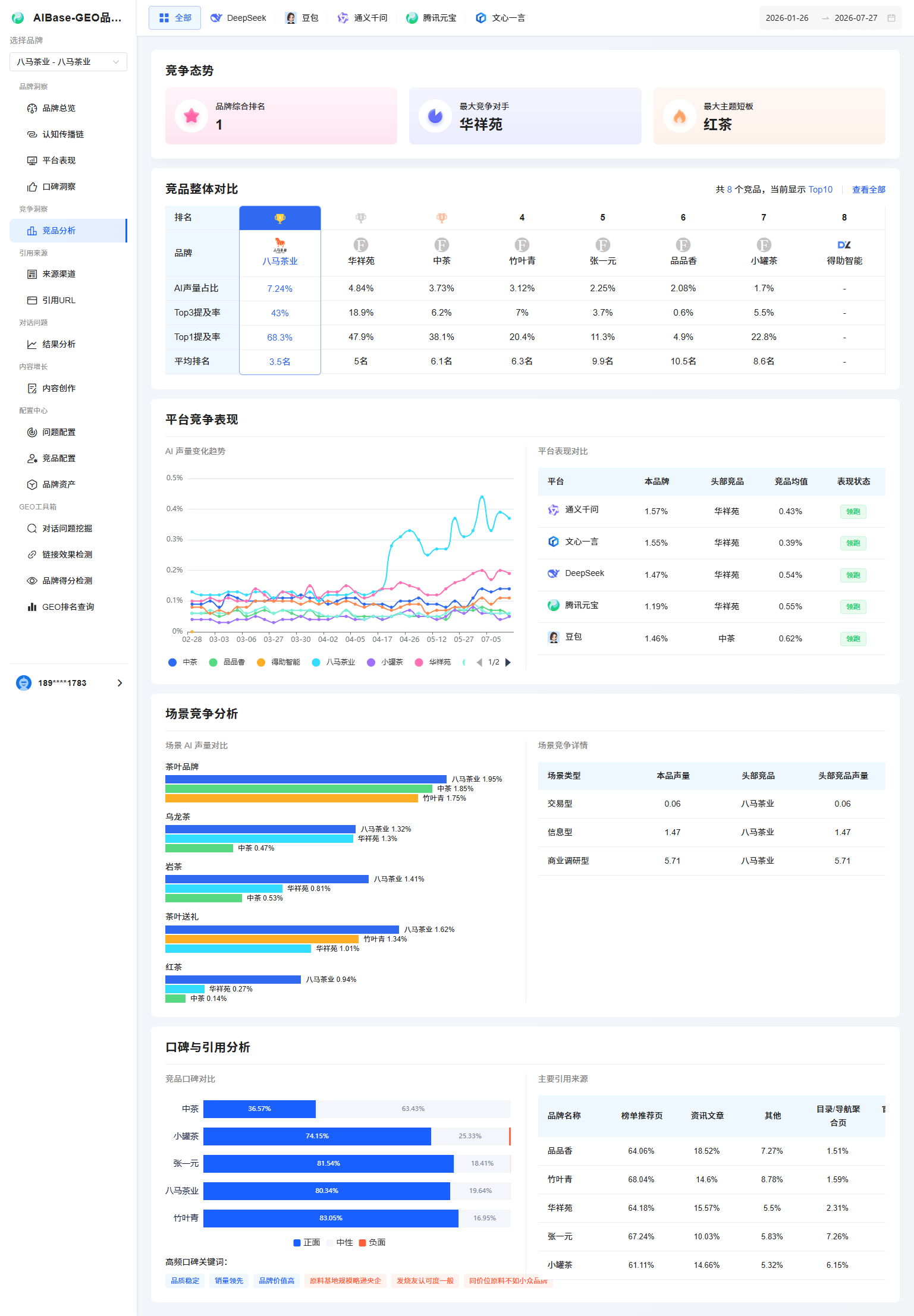Image resolution: width=914 pixels, height=1316 pixels.
Task: Click start date 2026-01-26 field
Action: pyautogui.click(x=787, y=18)
